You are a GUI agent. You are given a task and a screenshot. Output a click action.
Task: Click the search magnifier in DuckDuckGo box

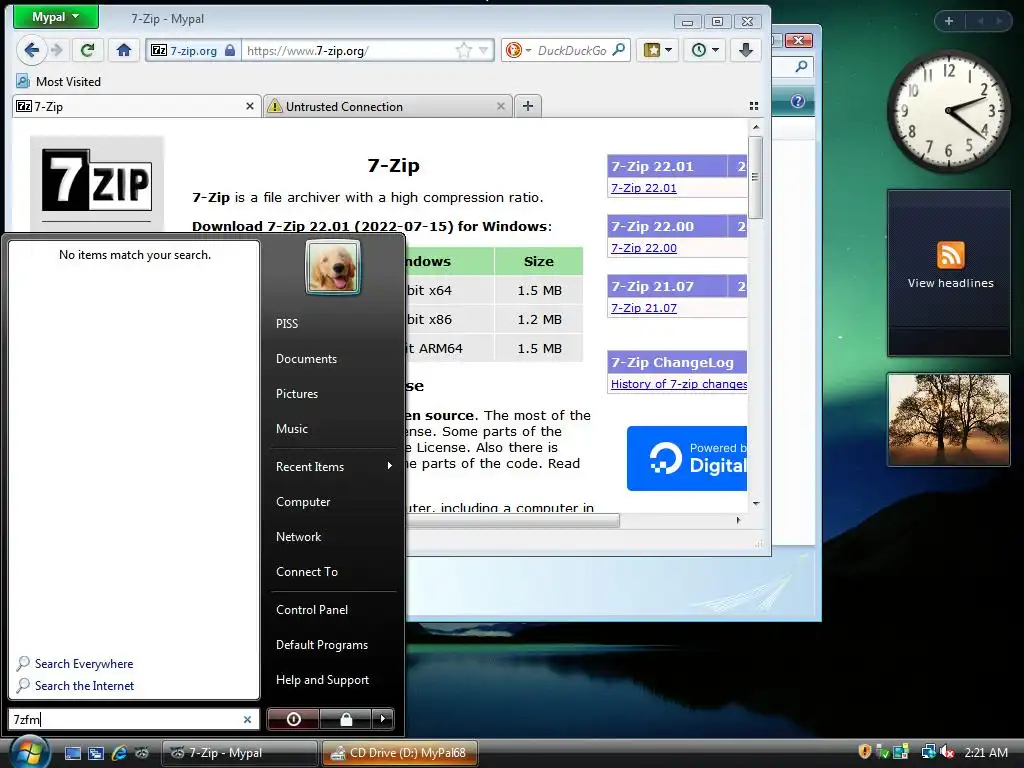pos(619,50)
